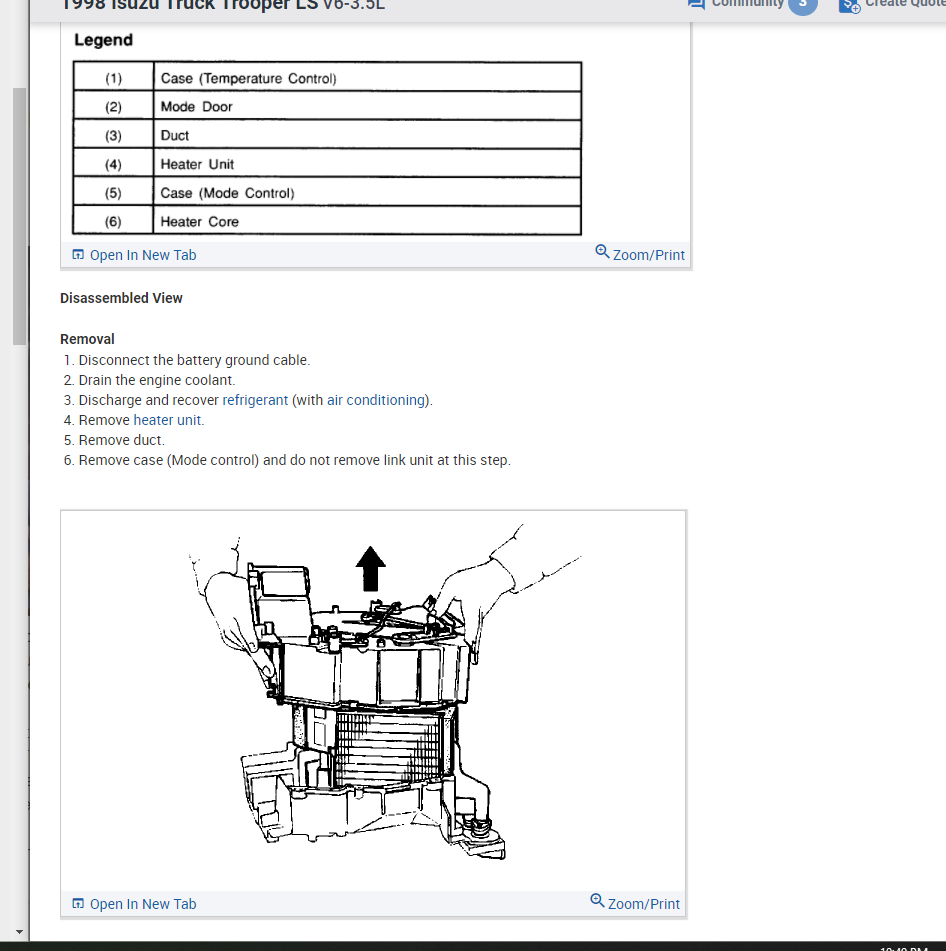Screen dimensions: 946x951
Task: Open the heater unit link
Action: coord(167,420)
